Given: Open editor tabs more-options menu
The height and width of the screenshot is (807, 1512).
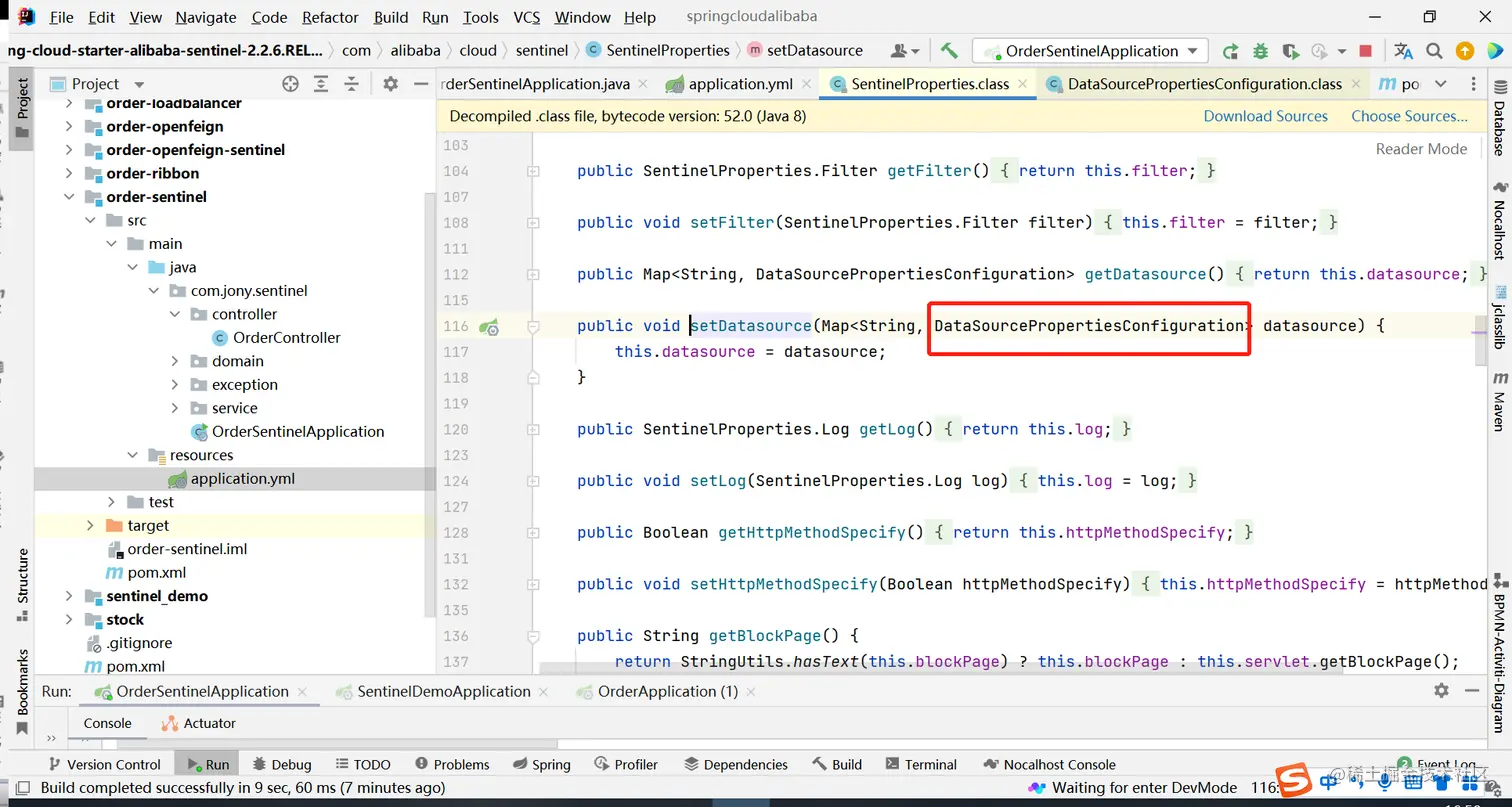Looking at the screenshot, I should (1472, 84).
